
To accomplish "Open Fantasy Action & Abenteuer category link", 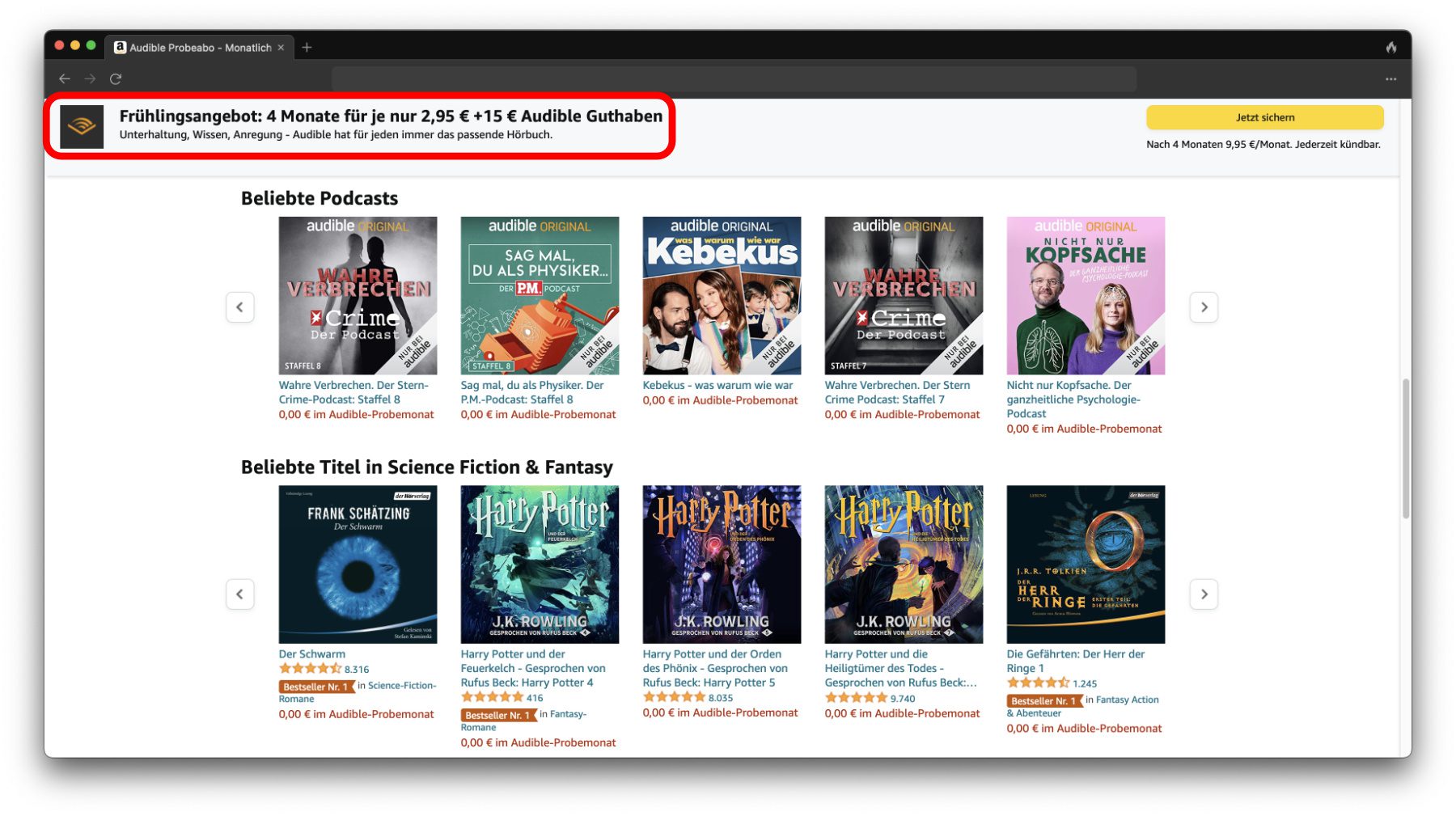I will point(1084,706).
